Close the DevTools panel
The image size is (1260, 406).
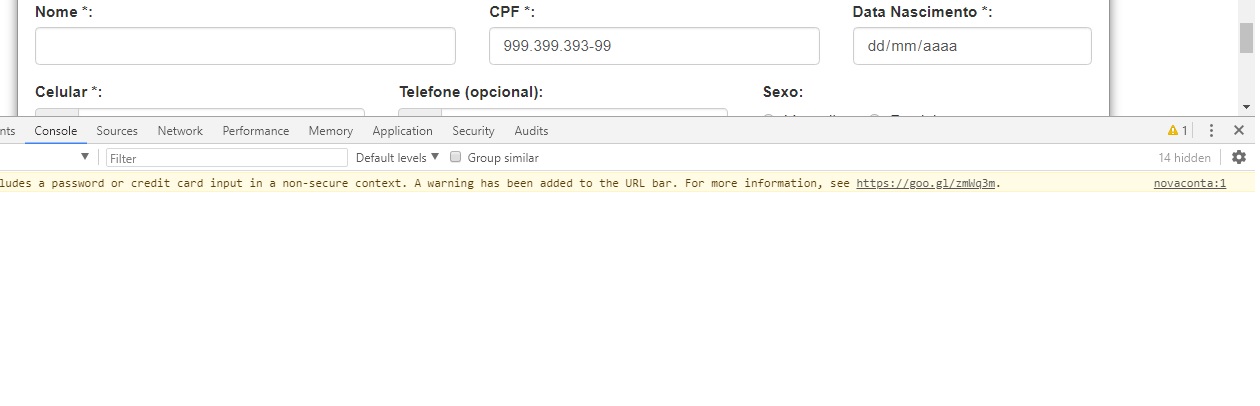click(x=1239, y=131)
